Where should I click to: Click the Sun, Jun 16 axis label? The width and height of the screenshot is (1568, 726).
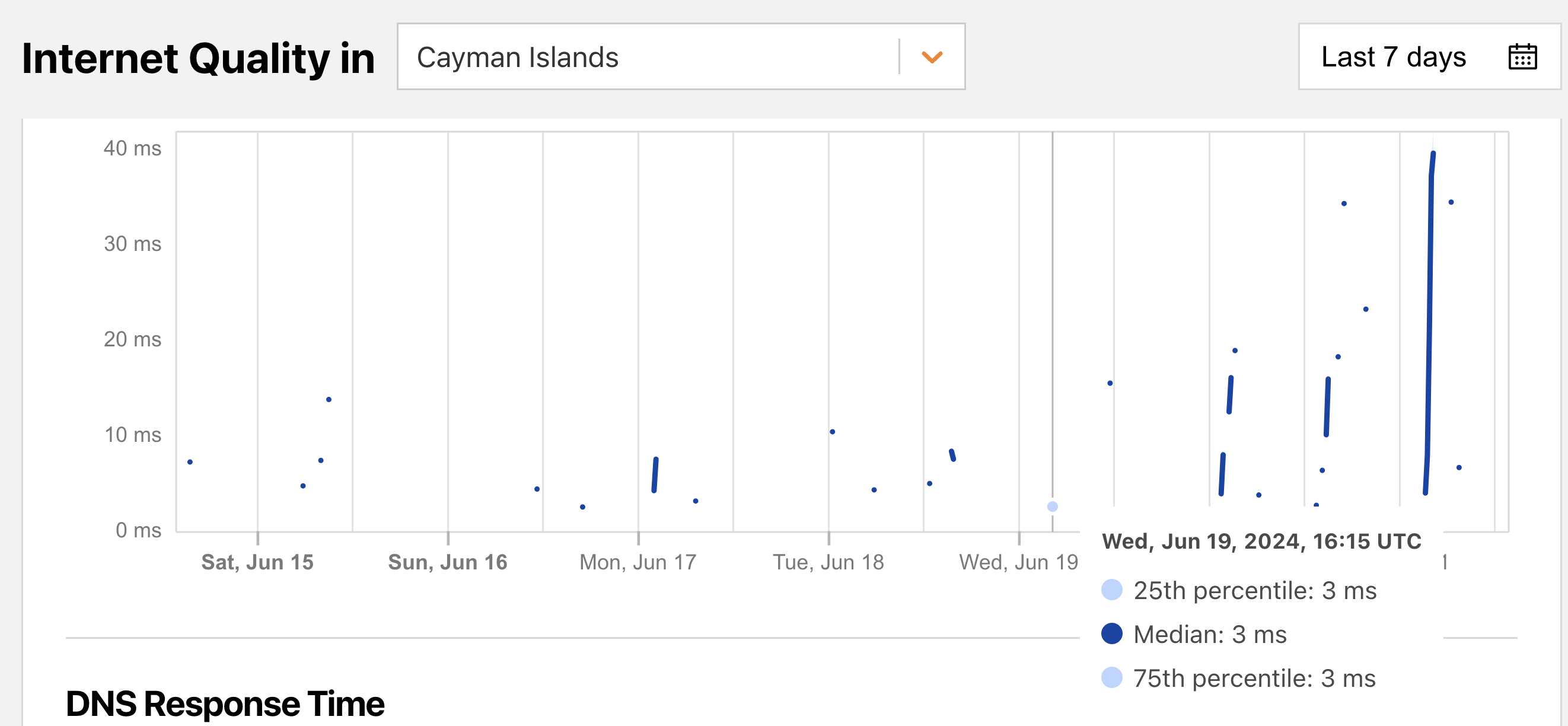point(447,562)
